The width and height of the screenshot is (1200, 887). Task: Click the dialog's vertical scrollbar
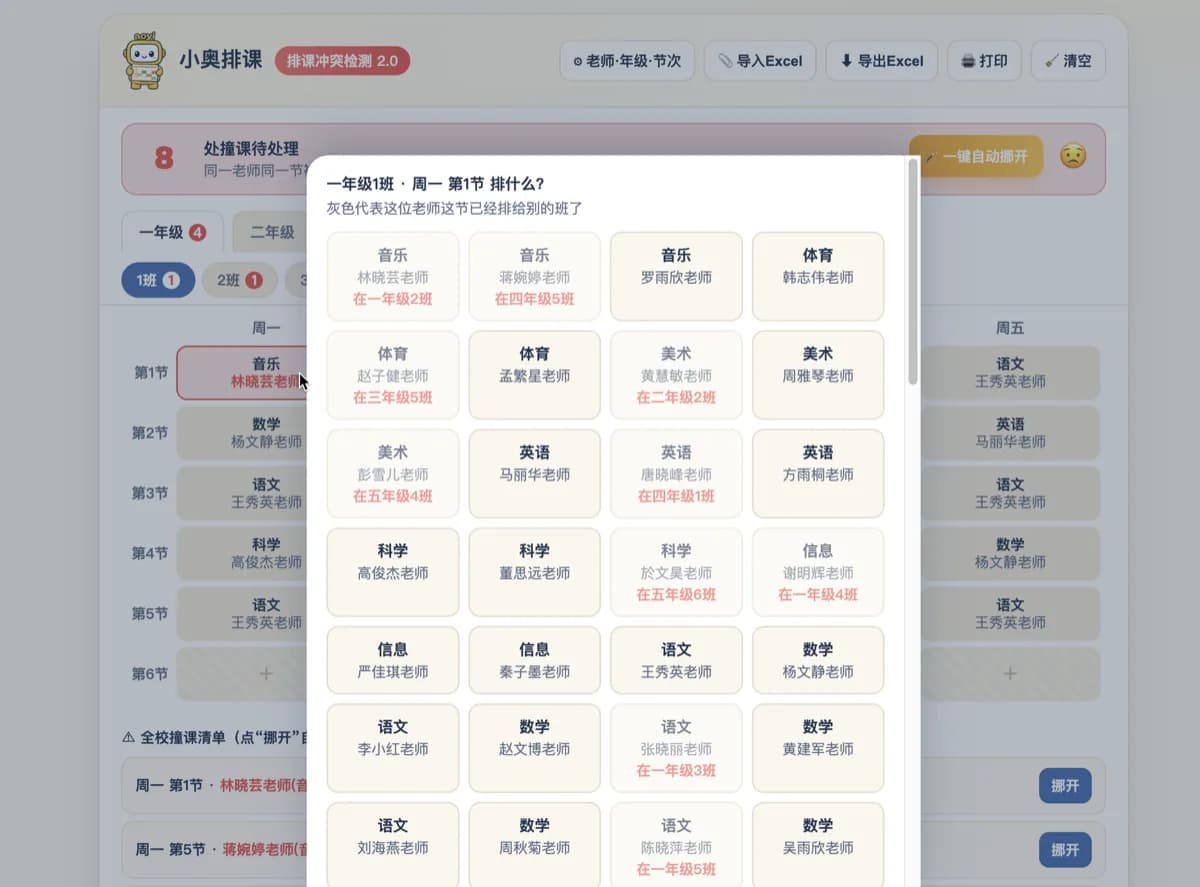click(912, 272)
